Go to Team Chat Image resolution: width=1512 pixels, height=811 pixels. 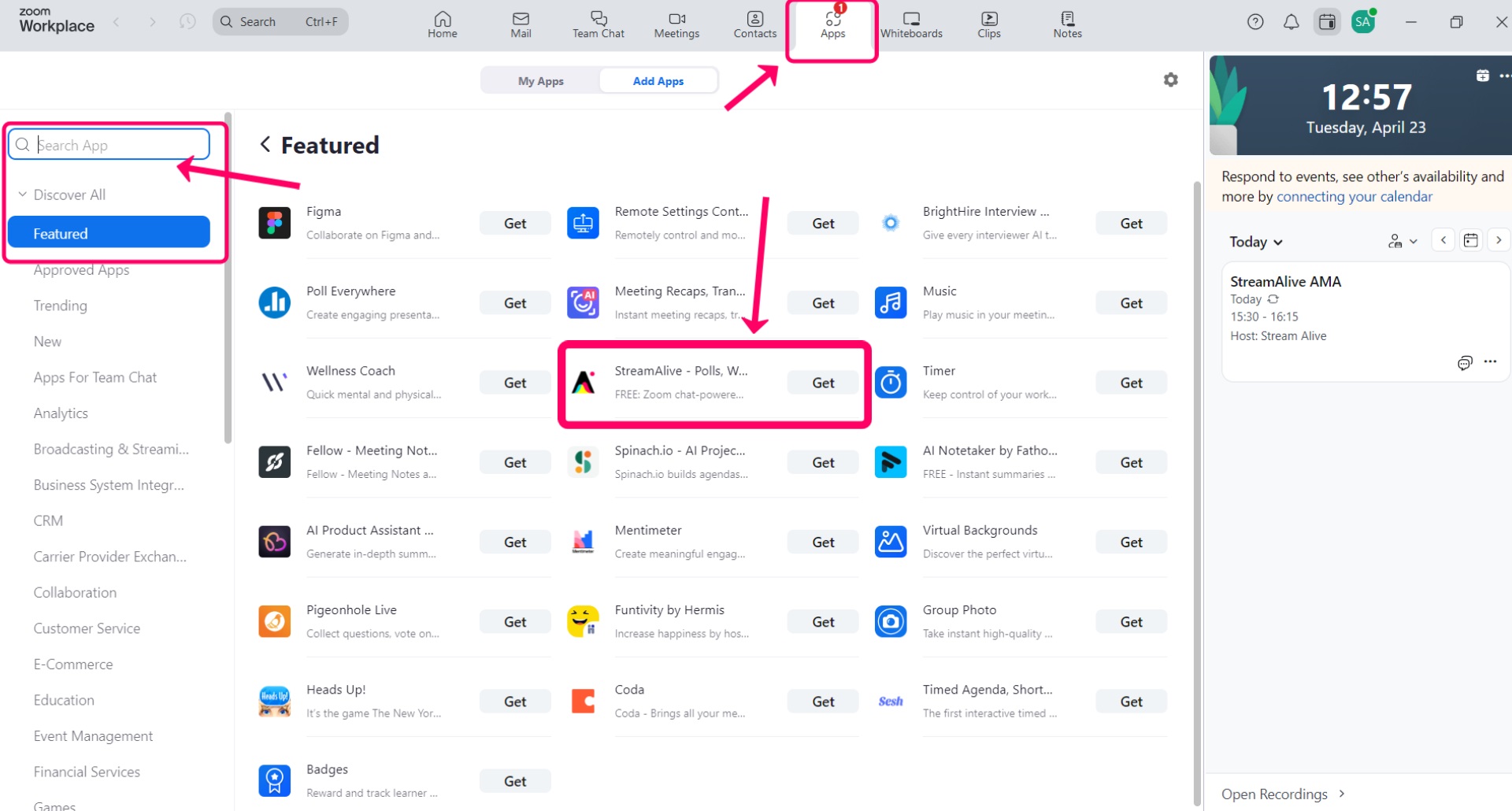click(x=598, y=24)
